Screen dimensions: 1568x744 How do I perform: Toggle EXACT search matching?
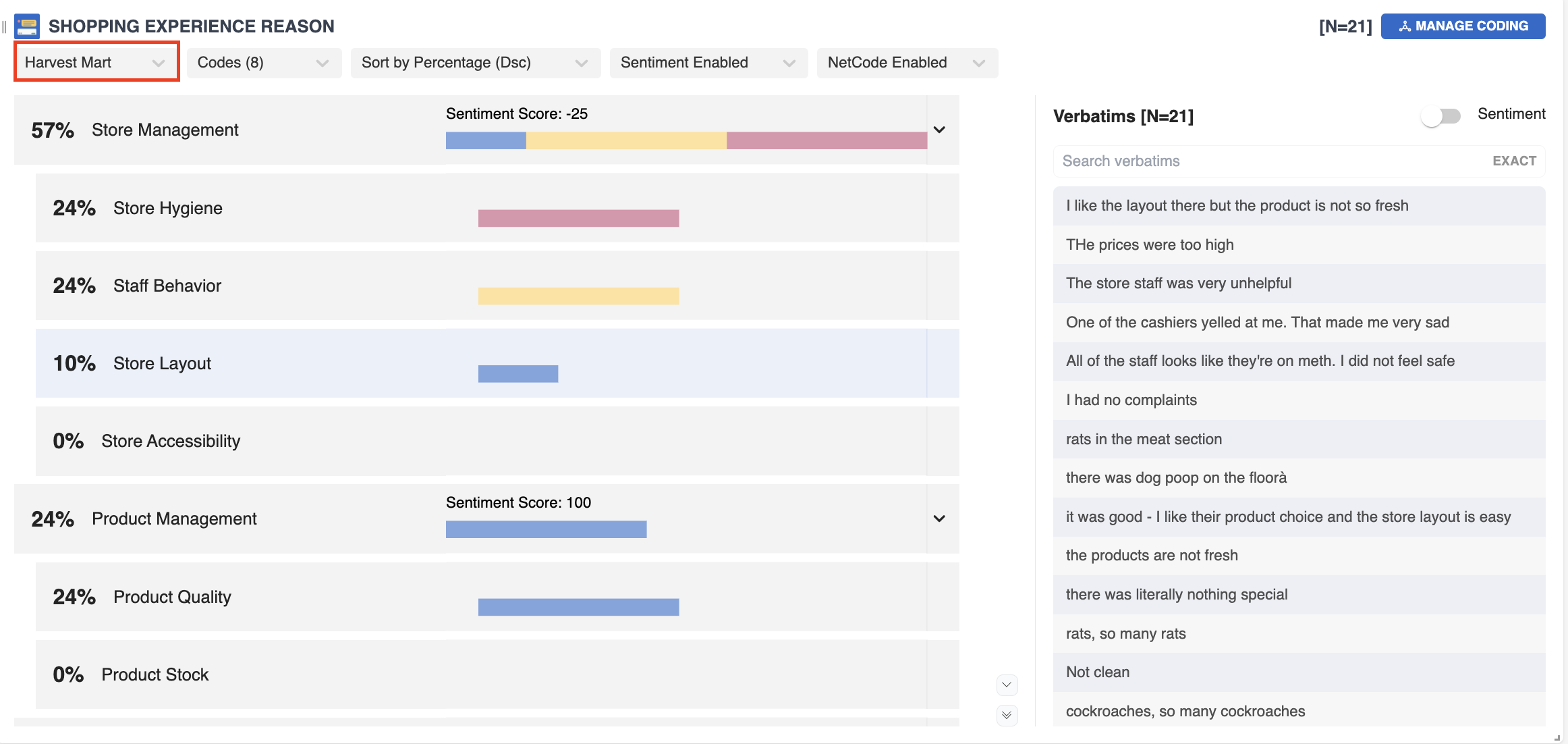click(1514, 161)
